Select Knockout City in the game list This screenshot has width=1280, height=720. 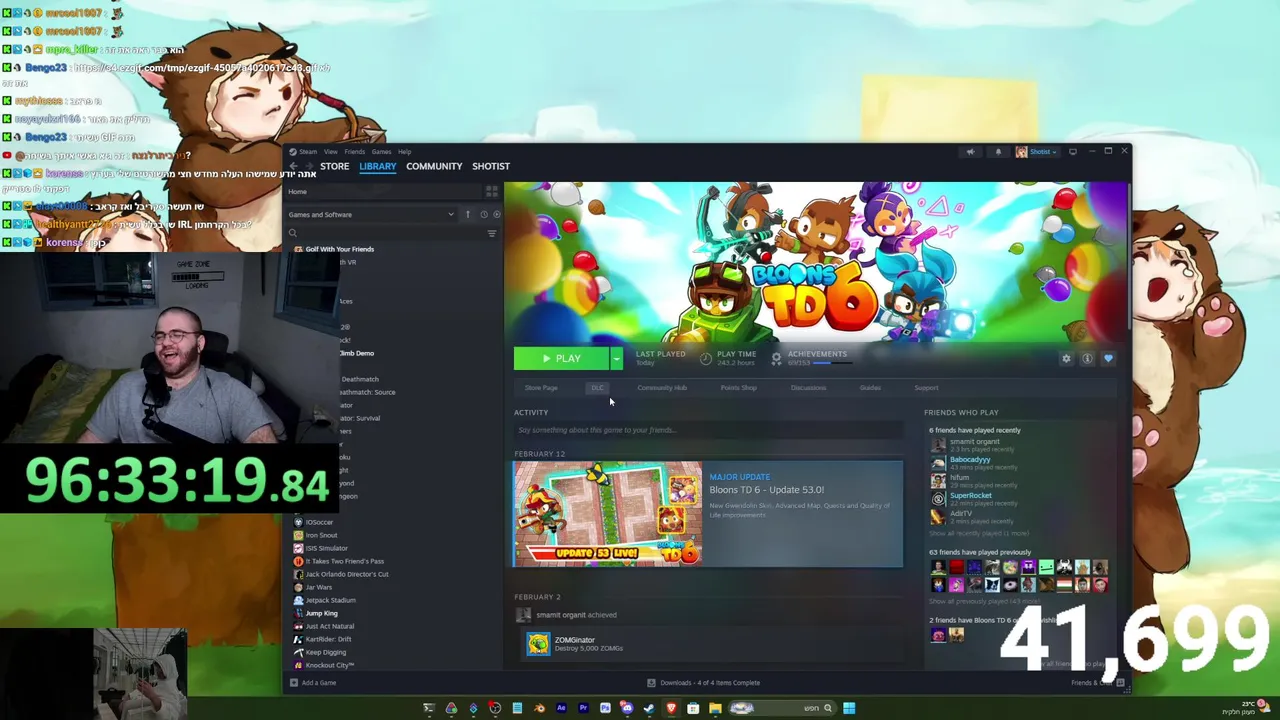329,665
